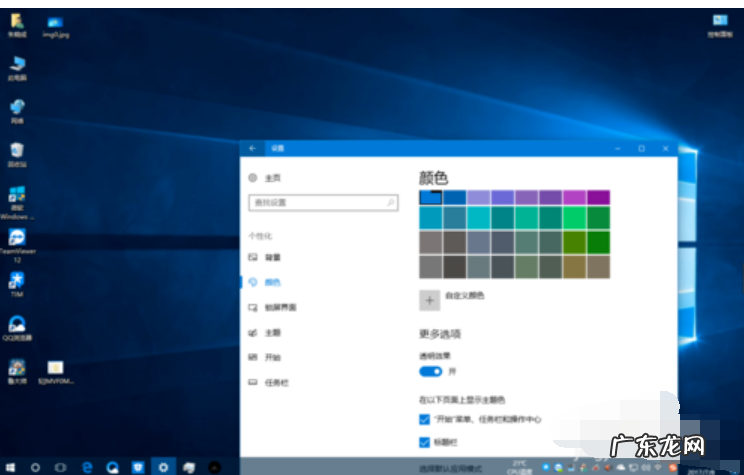The height and width of the screenshot is (475, 744).
Task: Select the yellow note file beside 鲁大师
Action: [56, 373]
